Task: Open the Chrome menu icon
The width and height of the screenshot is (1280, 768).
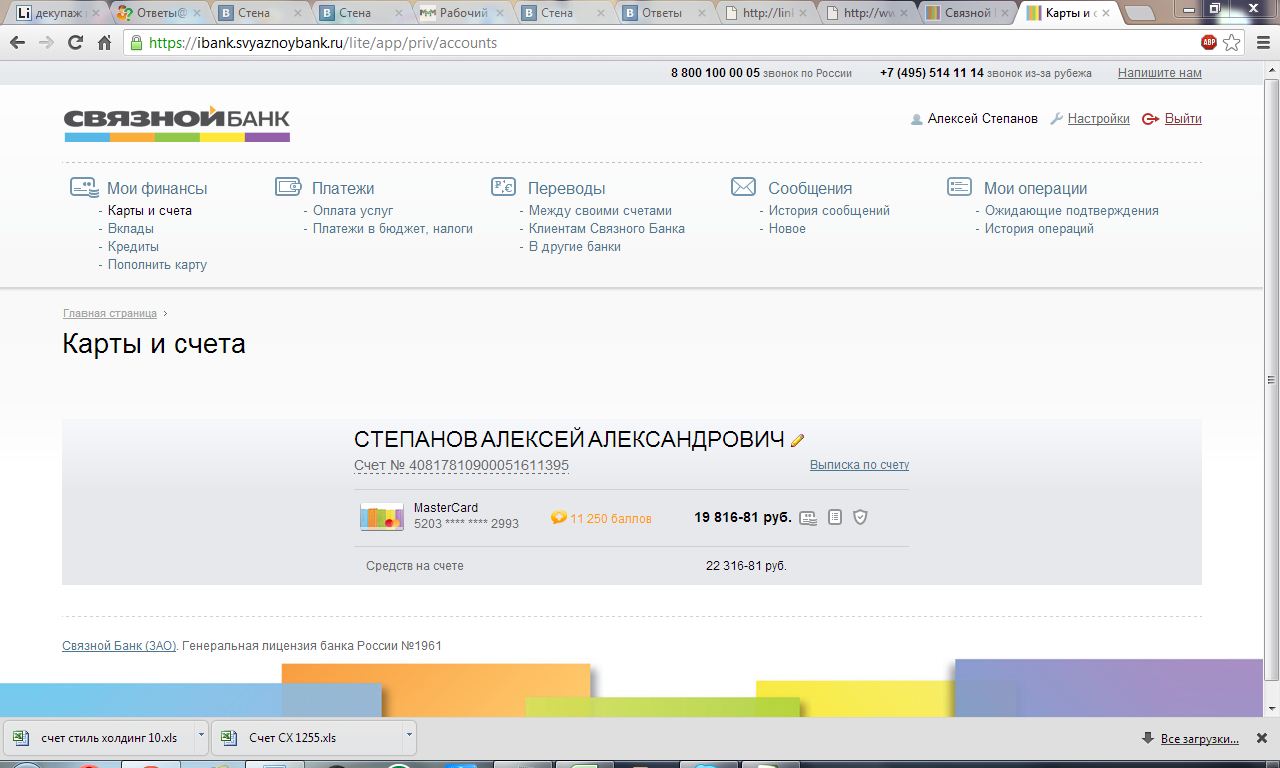Action: (1262, 43)
